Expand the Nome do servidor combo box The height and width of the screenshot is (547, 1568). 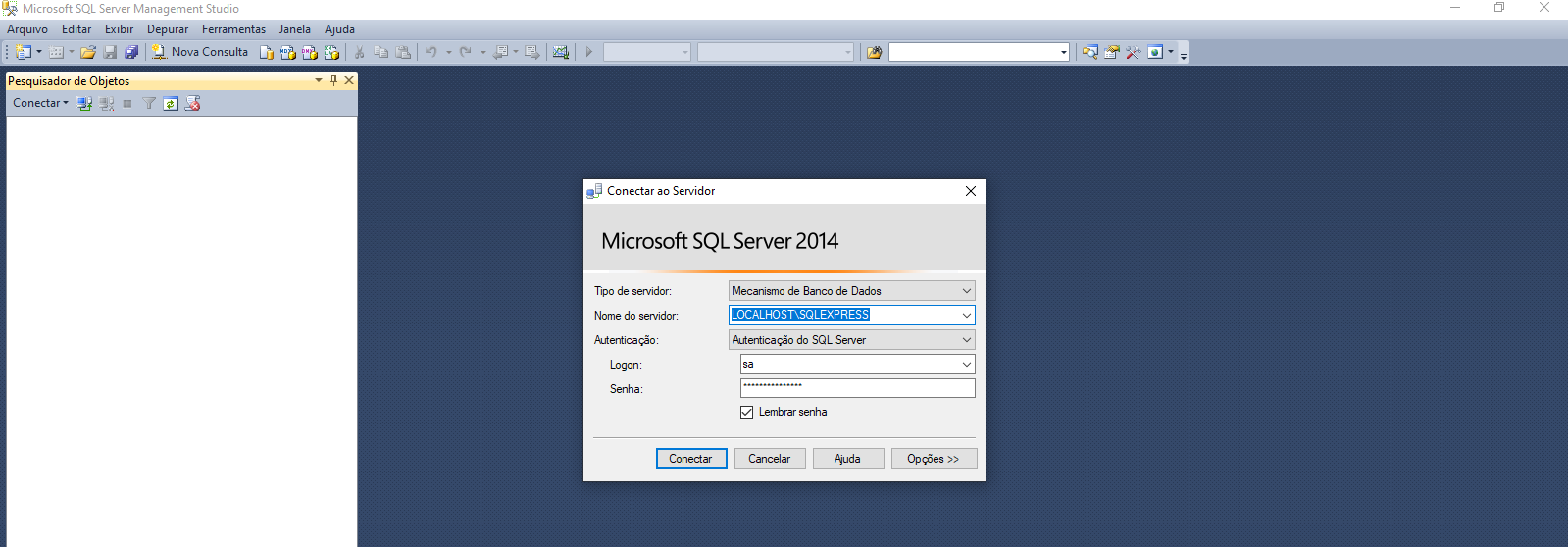click(966, 316)
